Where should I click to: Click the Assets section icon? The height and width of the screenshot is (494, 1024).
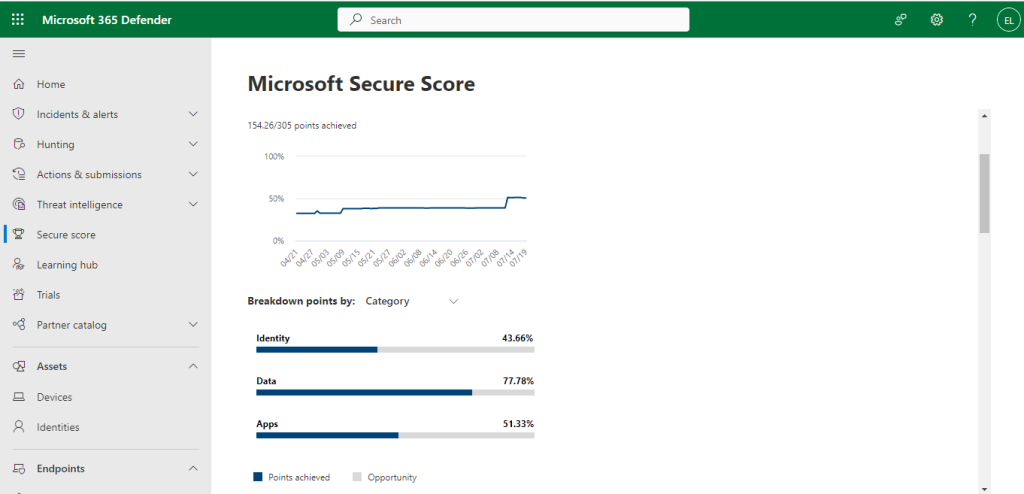pyautogui.click(x=19, y=367)
